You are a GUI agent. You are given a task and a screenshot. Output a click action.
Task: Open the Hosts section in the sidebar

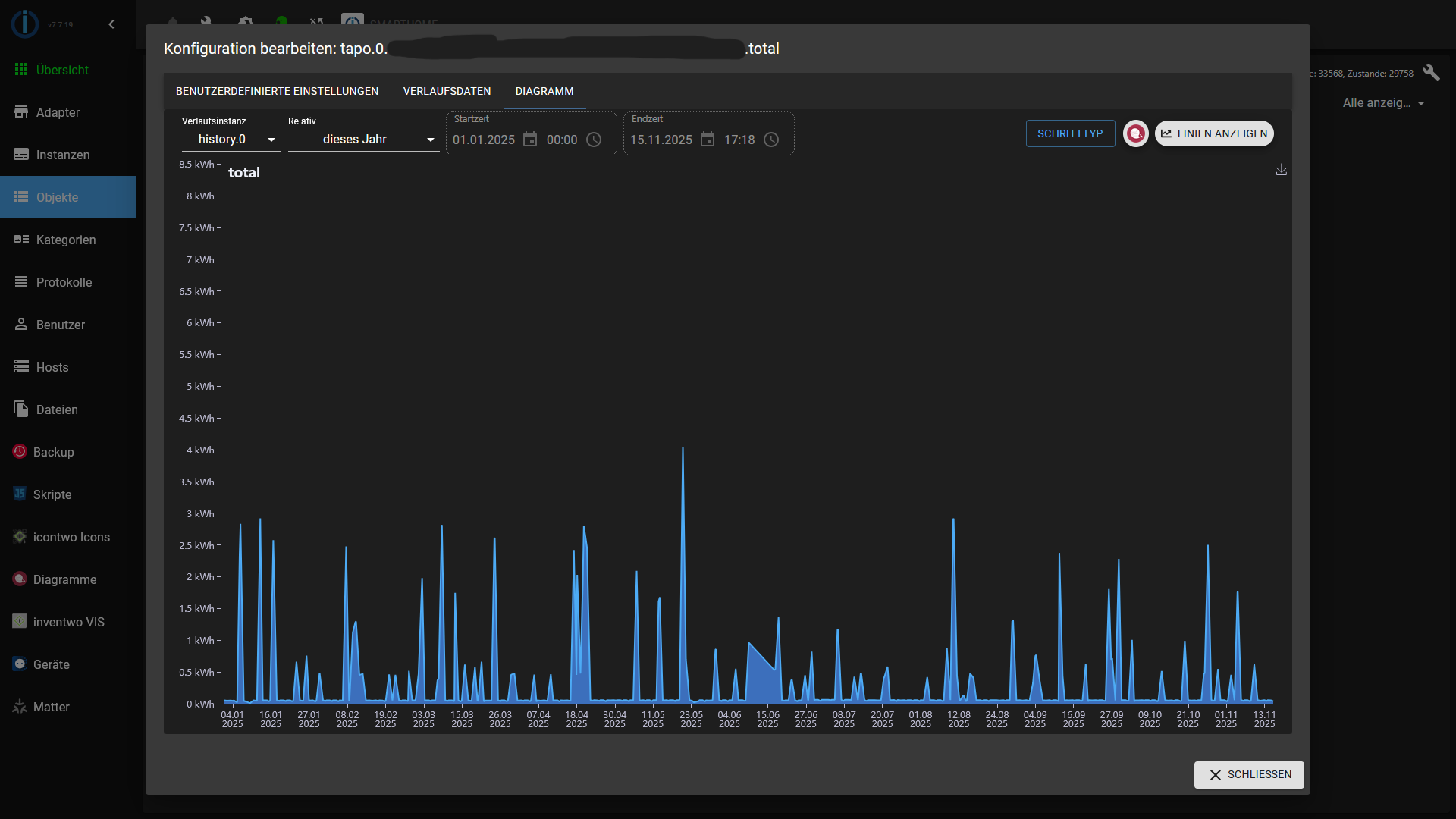(50, 367)
